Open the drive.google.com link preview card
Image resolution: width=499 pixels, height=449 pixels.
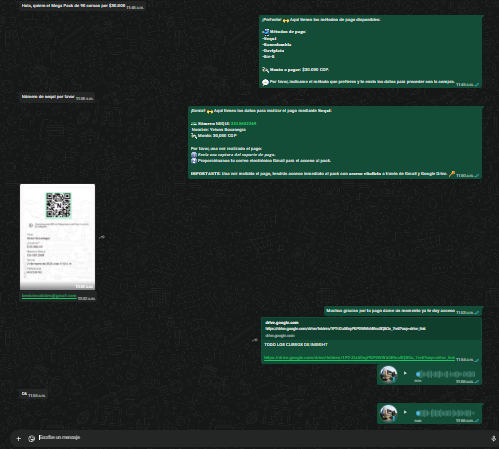point(371,329)
